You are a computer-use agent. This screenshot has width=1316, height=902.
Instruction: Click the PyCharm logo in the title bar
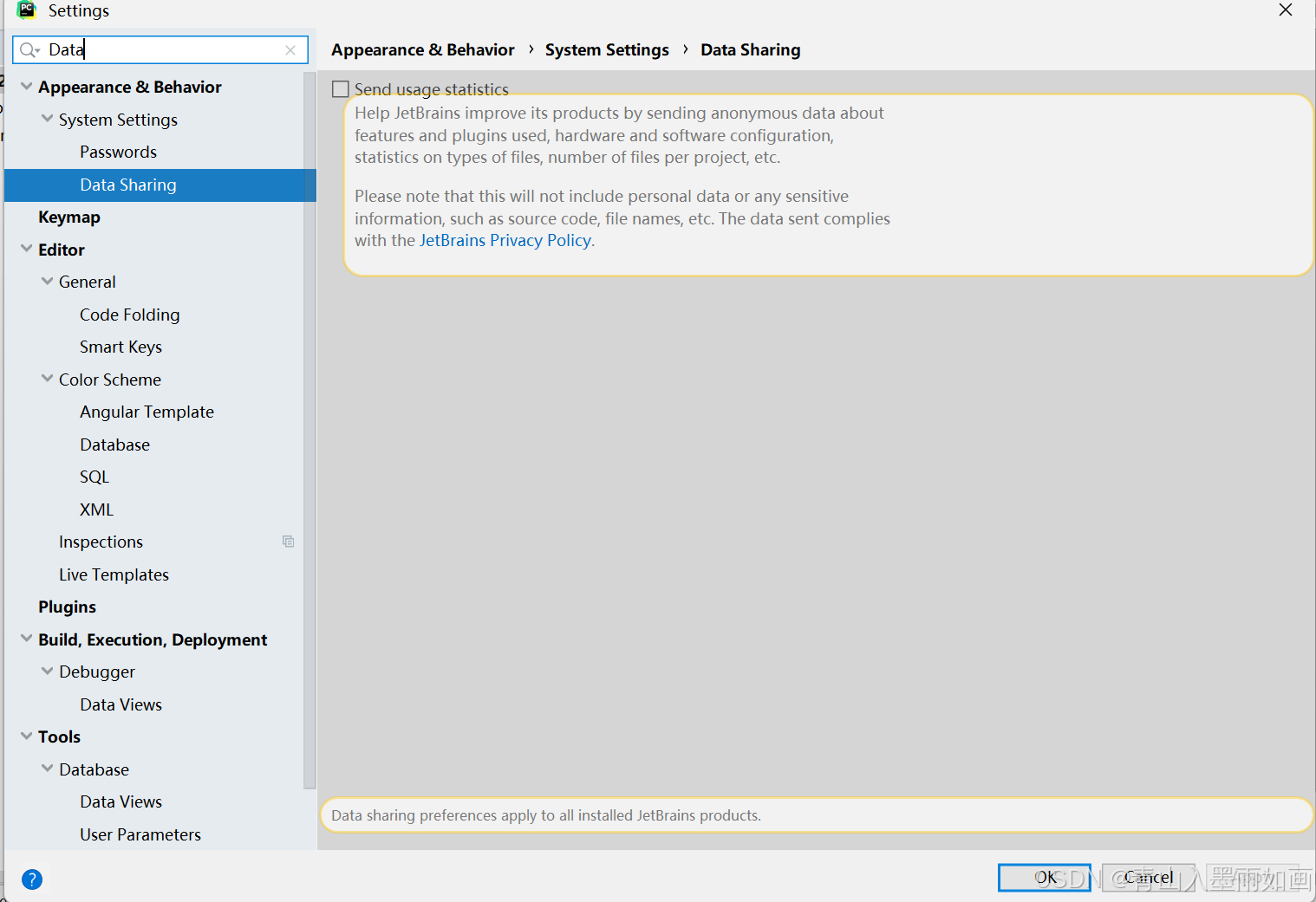(x=27, y=10)
